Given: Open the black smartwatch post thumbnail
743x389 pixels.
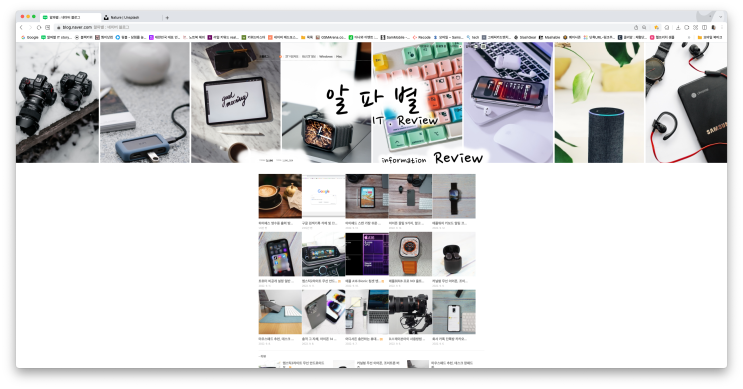Looking at the screenshot, I should pos(454,196).
